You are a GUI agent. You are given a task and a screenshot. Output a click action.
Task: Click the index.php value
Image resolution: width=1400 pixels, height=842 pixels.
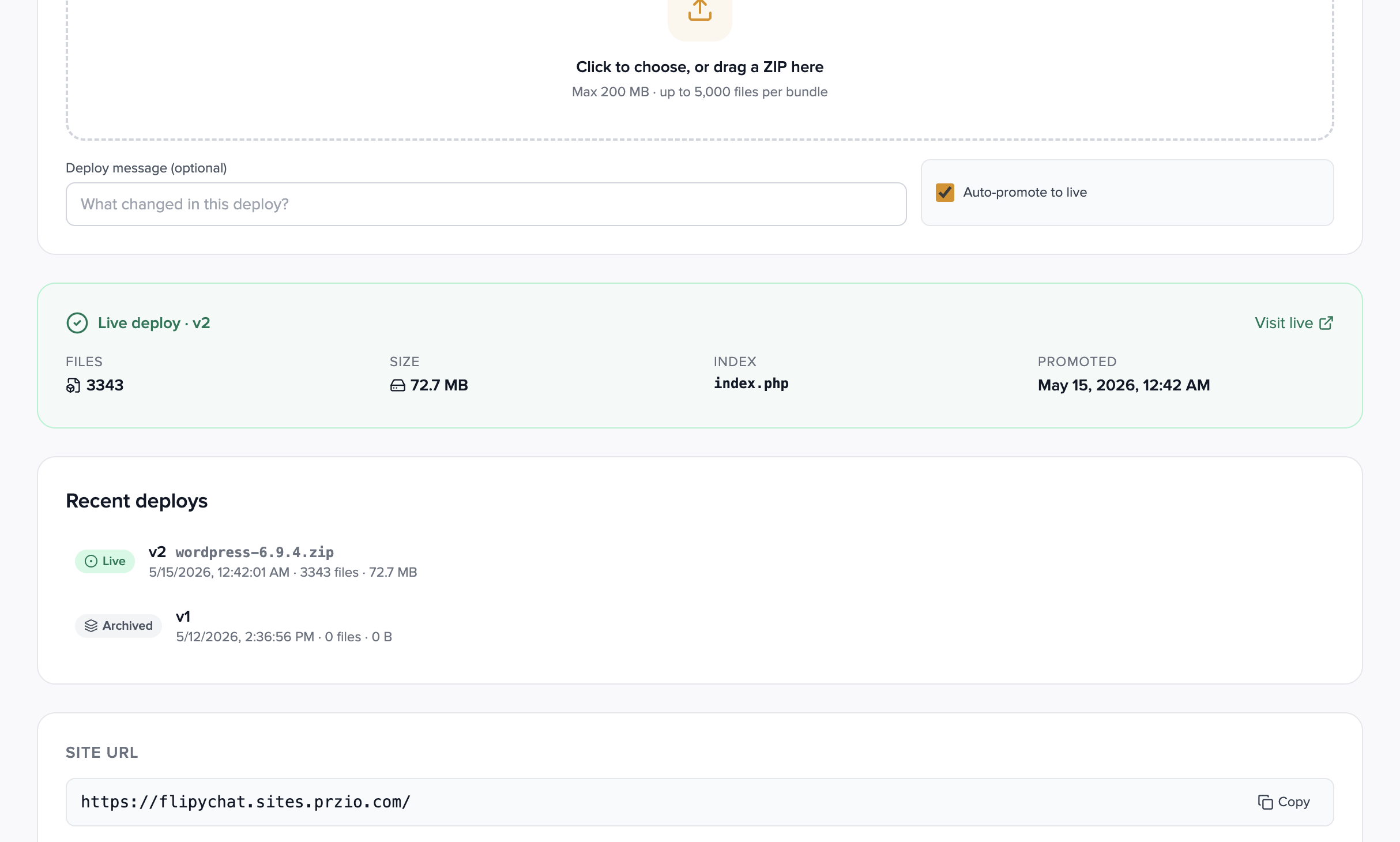[751, 384]
